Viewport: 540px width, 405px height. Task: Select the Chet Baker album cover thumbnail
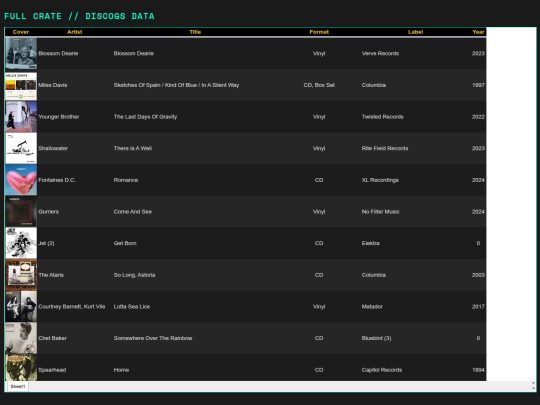click(x=21, y=338)
